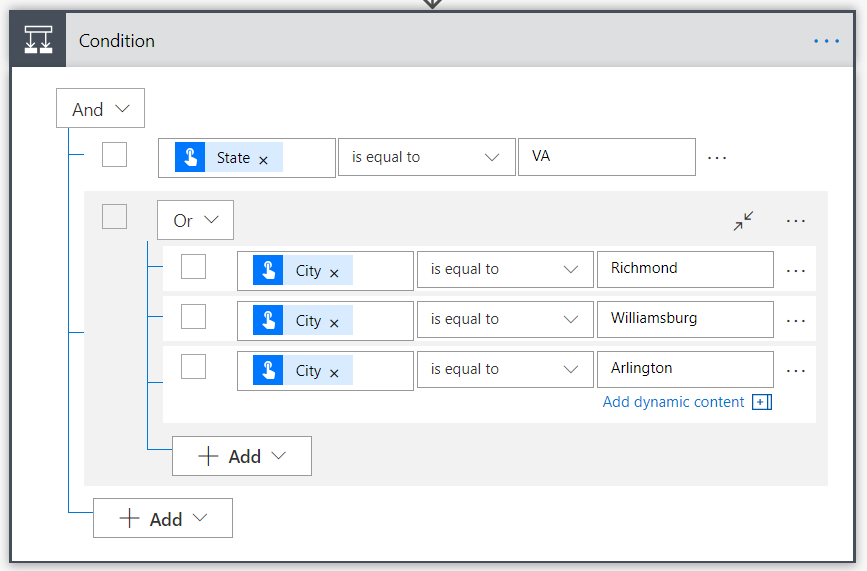Tick the checkbox beside the Arlington condition

(x=193, y=366)
